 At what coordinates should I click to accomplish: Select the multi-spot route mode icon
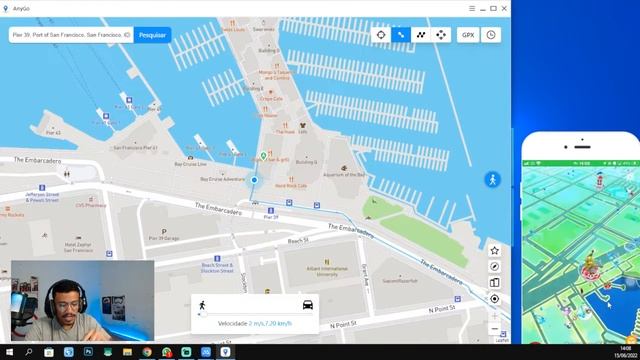(421, 35)
